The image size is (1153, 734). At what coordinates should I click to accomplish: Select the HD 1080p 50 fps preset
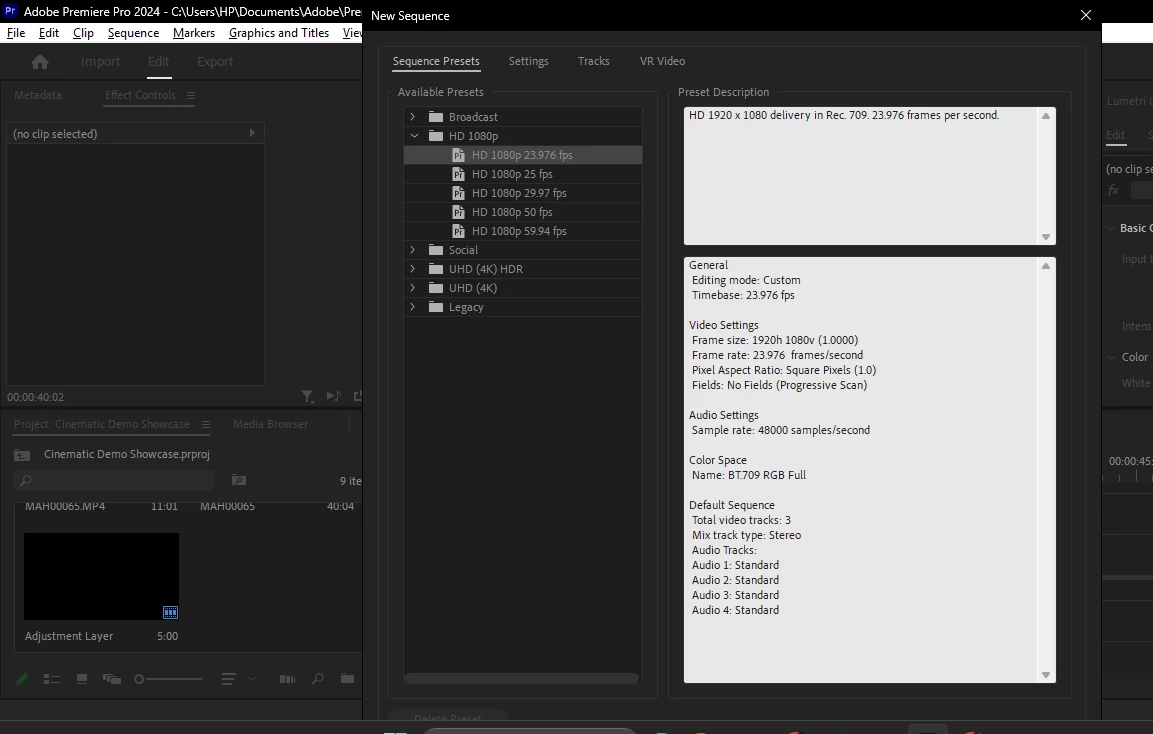[523, 213]
